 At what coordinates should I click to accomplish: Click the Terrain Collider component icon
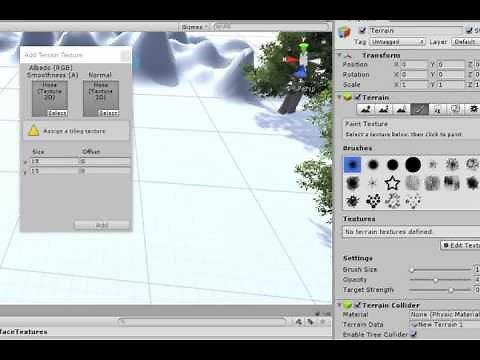(348, 305)
